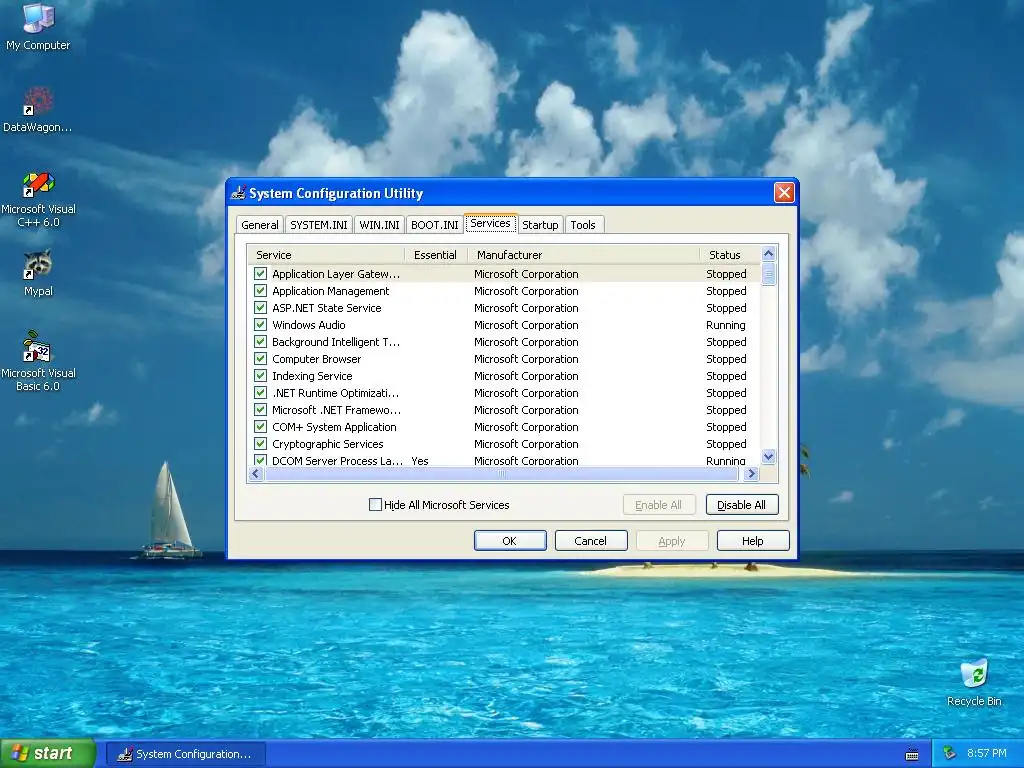Screen dimensions: 1024x768
Task: Click the Cancel button
Action: click(x=591, y=541)
